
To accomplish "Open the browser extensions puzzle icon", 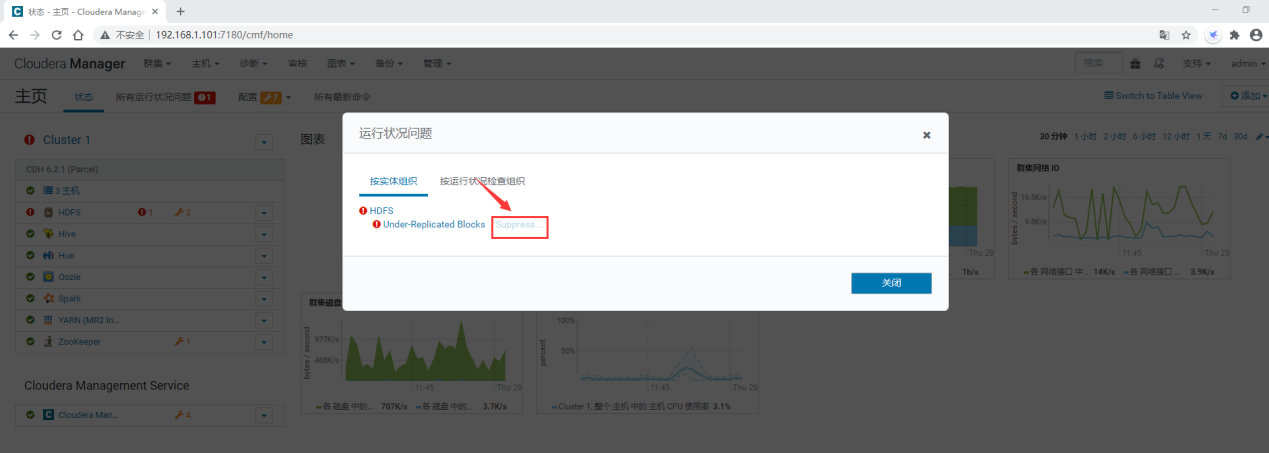I will 1234,34.
